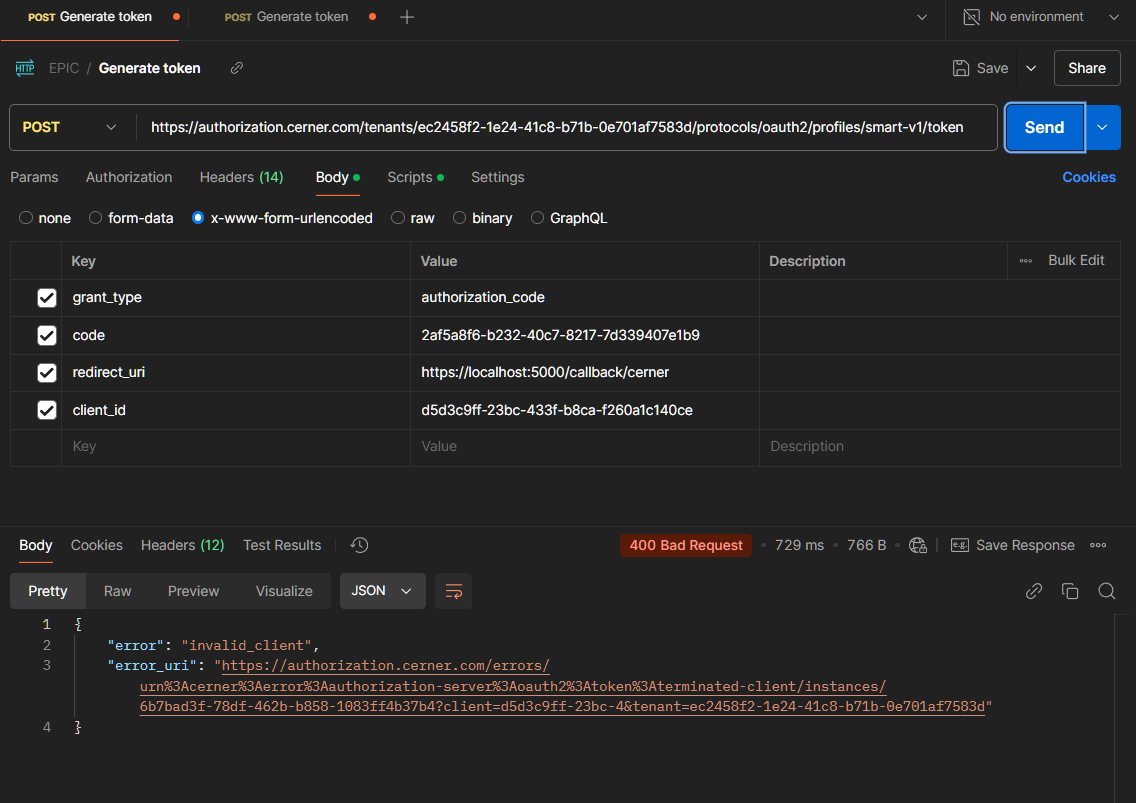Click the Save floppy disk icon

coord(961,68)
